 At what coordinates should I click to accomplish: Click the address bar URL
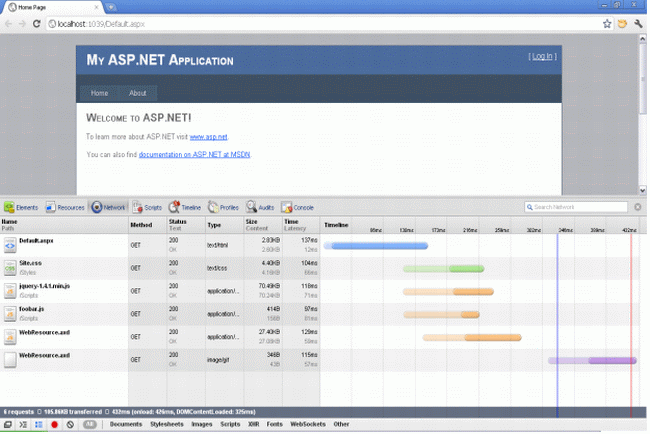click(x=101, y=24)
